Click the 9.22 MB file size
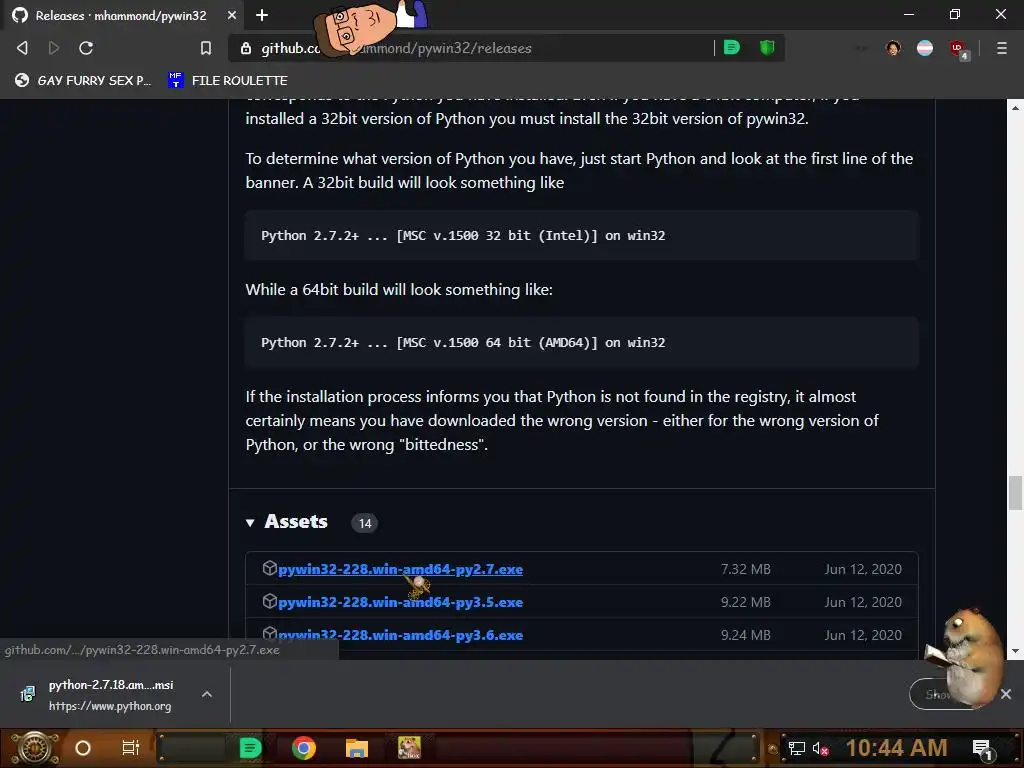 click(745, 601)
